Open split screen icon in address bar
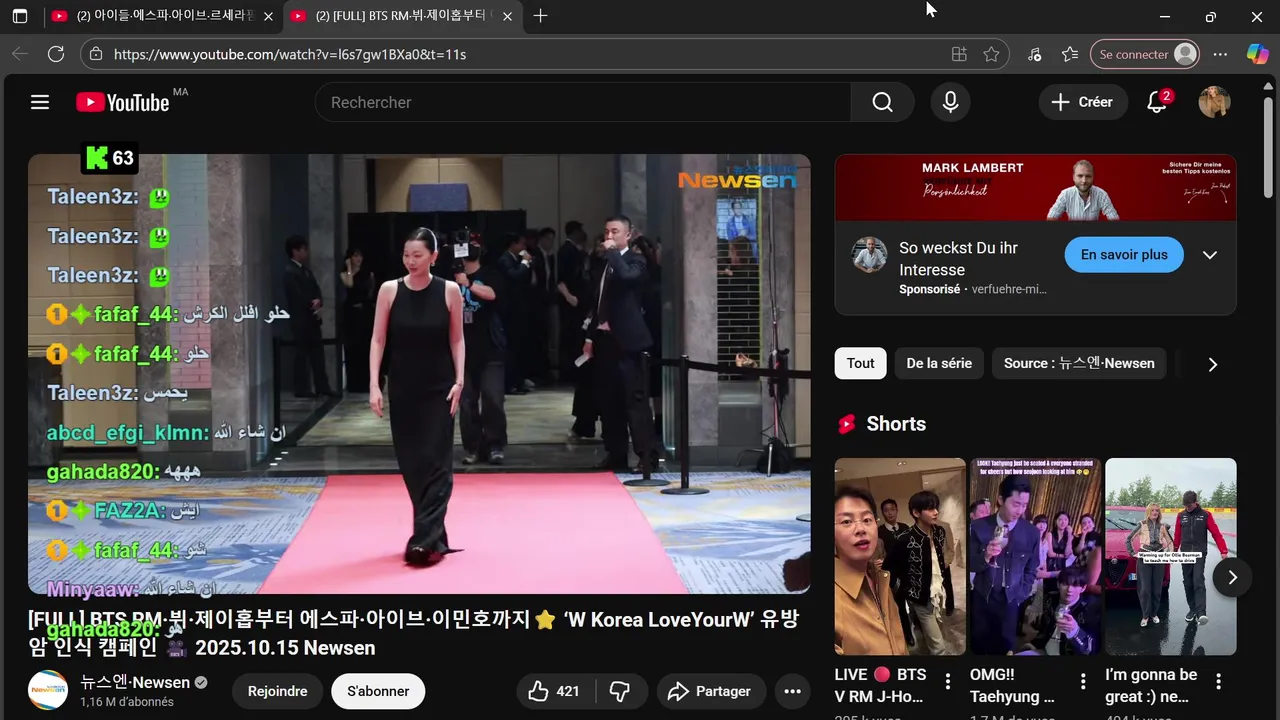The width and height of the screenshot is (1280, 720). (x=959, y=54)
